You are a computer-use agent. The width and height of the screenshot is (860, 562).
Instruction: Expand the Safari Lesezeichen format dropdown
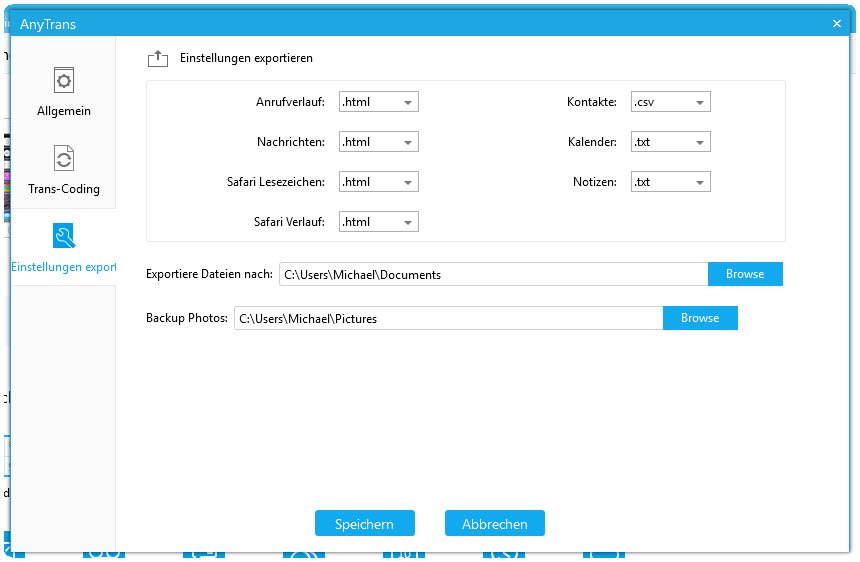pyautogui.click(x=378, y=182)
